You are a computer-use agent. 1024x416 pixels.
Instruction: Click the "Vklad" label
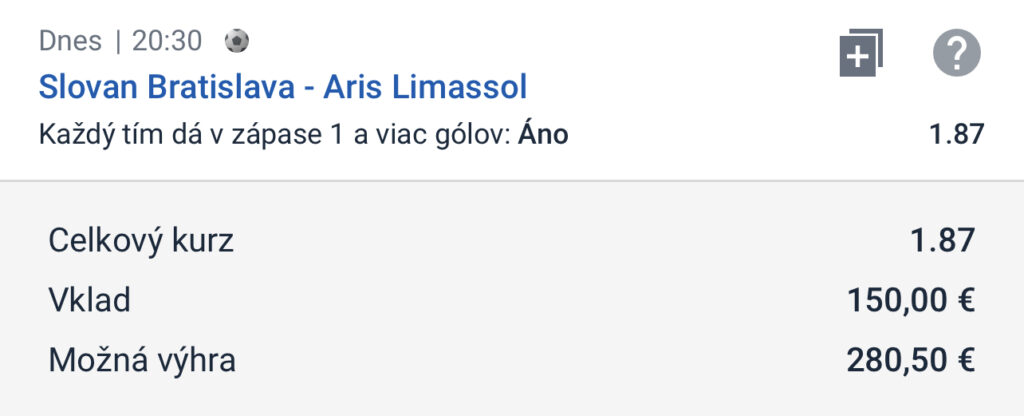pyautogui.click(x=90, y=300)
